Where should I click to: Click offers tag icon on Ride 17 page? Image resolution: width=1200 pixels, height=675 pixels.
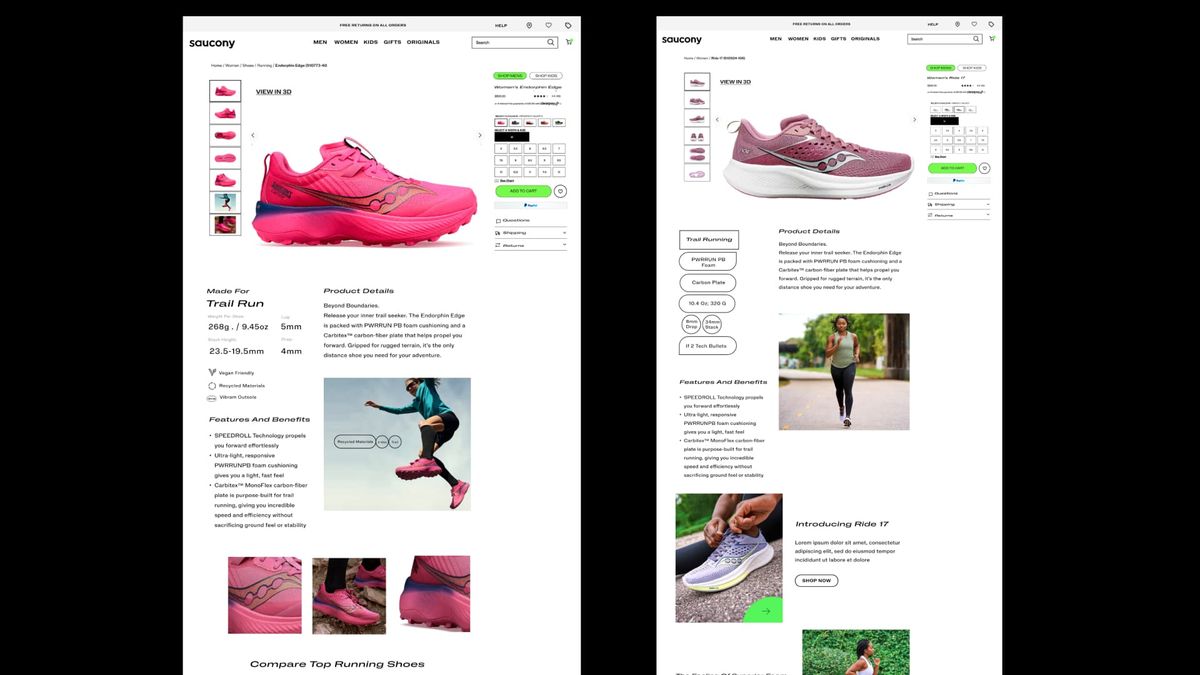[x=991, y=24]
